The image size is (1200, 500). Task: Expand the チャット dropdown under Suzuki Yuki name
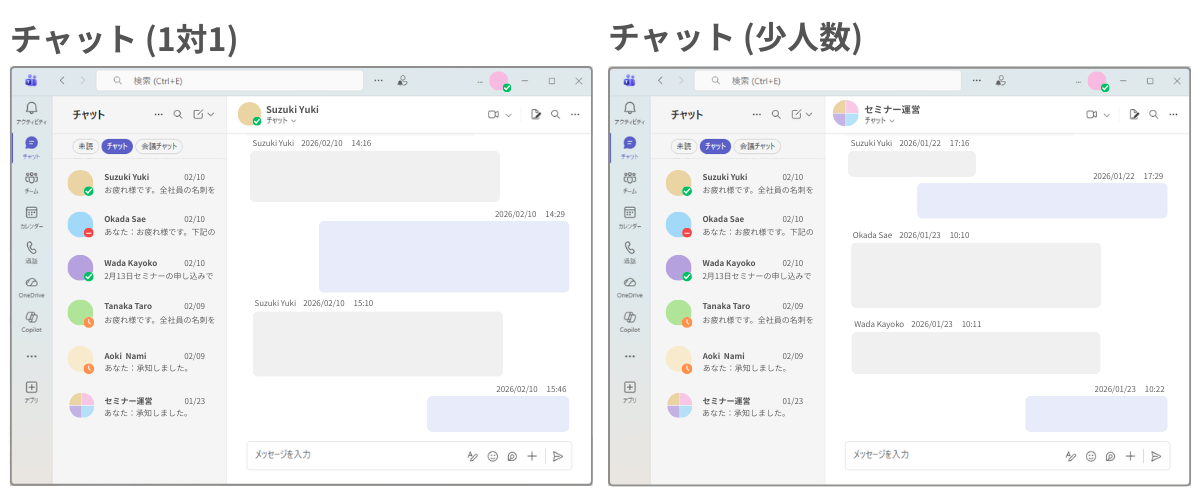tap(281, 121)
